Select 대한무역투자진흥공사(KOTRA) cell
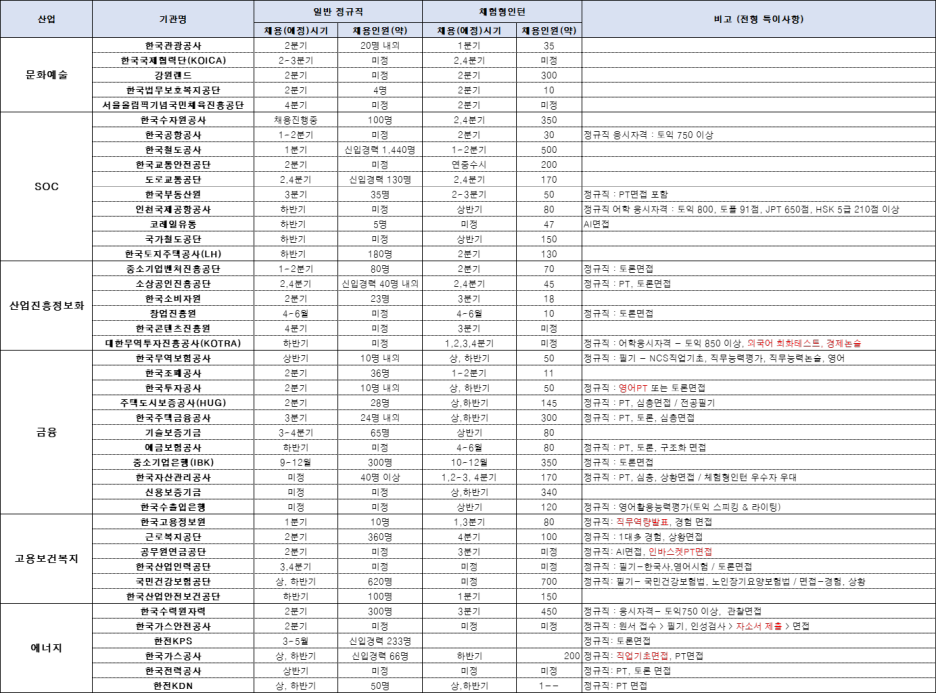 173,343
